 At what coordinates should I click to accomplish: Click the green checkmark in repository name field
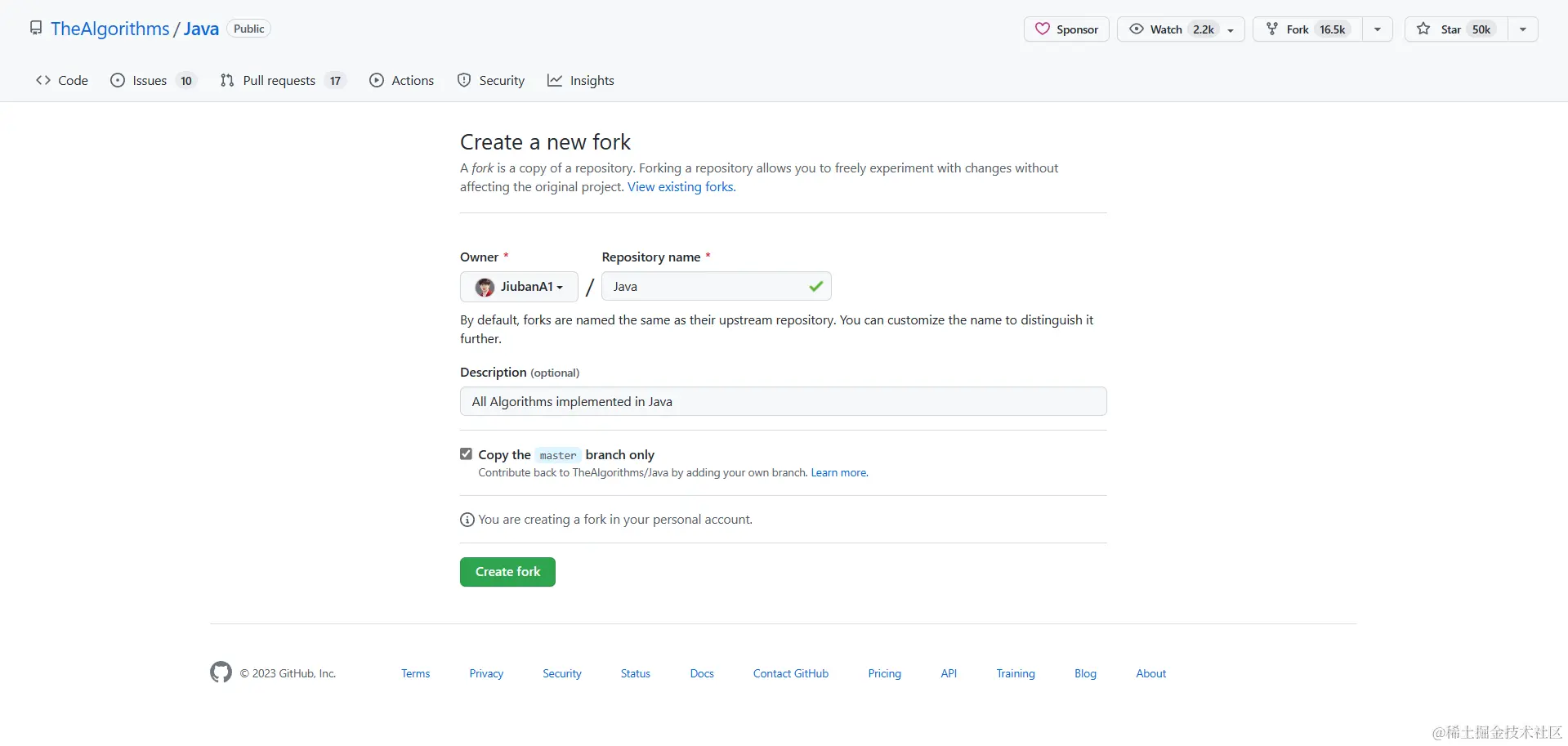[815, 286]
